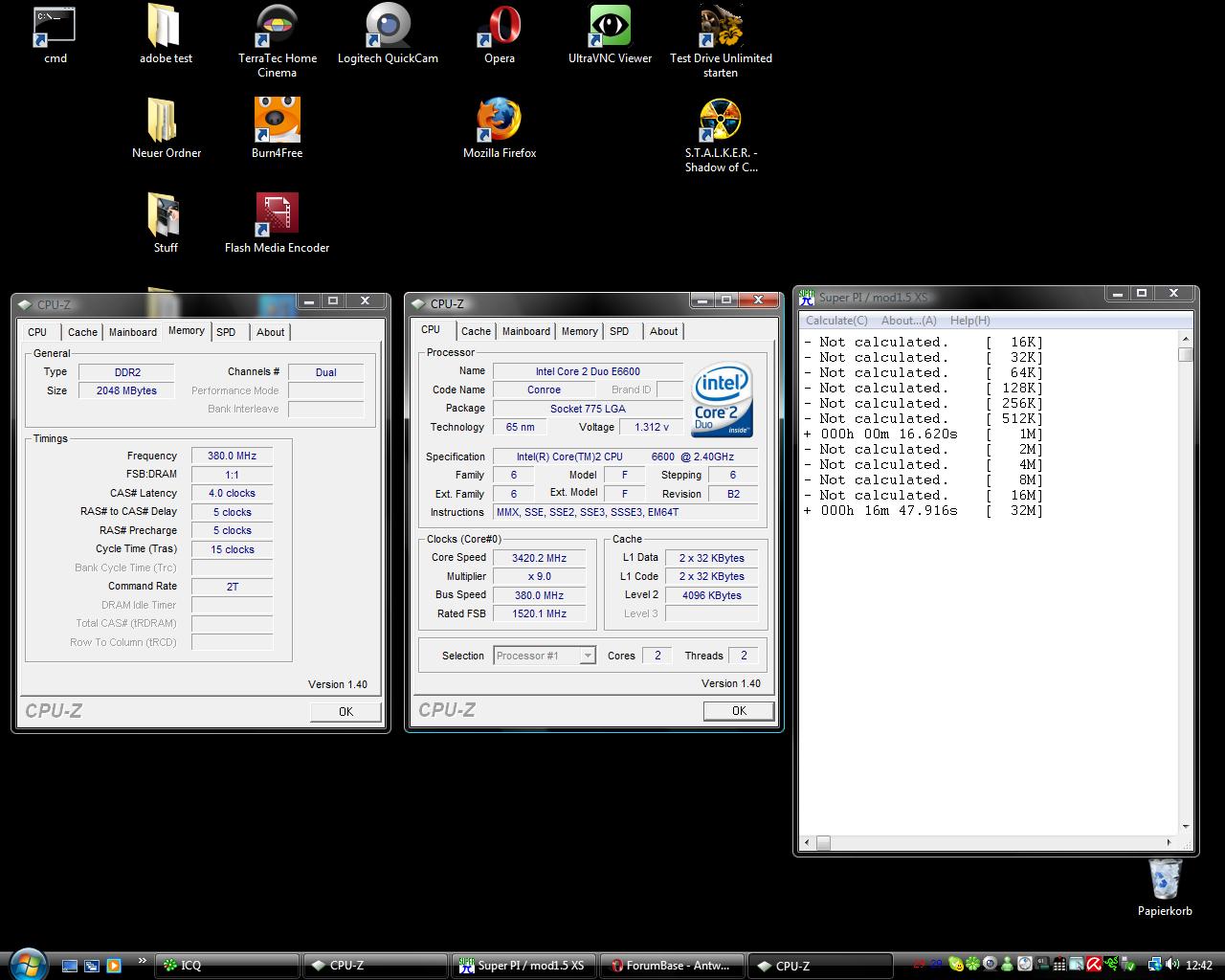Click the Avira red umbrella tray icon
The width and height of the screenshot is (1225, 980).
tap(1094, 965)
